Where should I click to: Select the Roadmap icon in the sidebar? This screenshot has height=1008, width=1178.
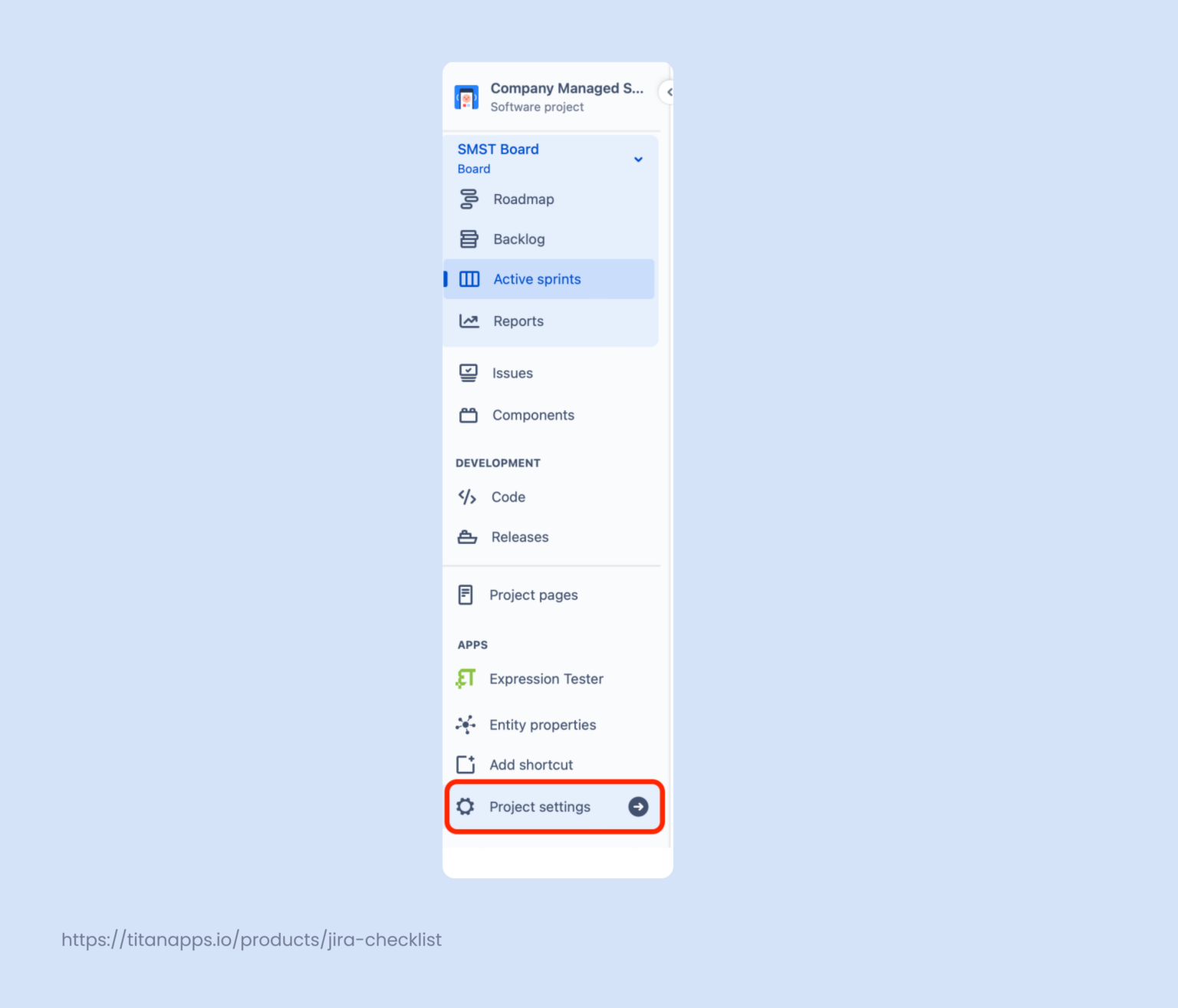469,199
